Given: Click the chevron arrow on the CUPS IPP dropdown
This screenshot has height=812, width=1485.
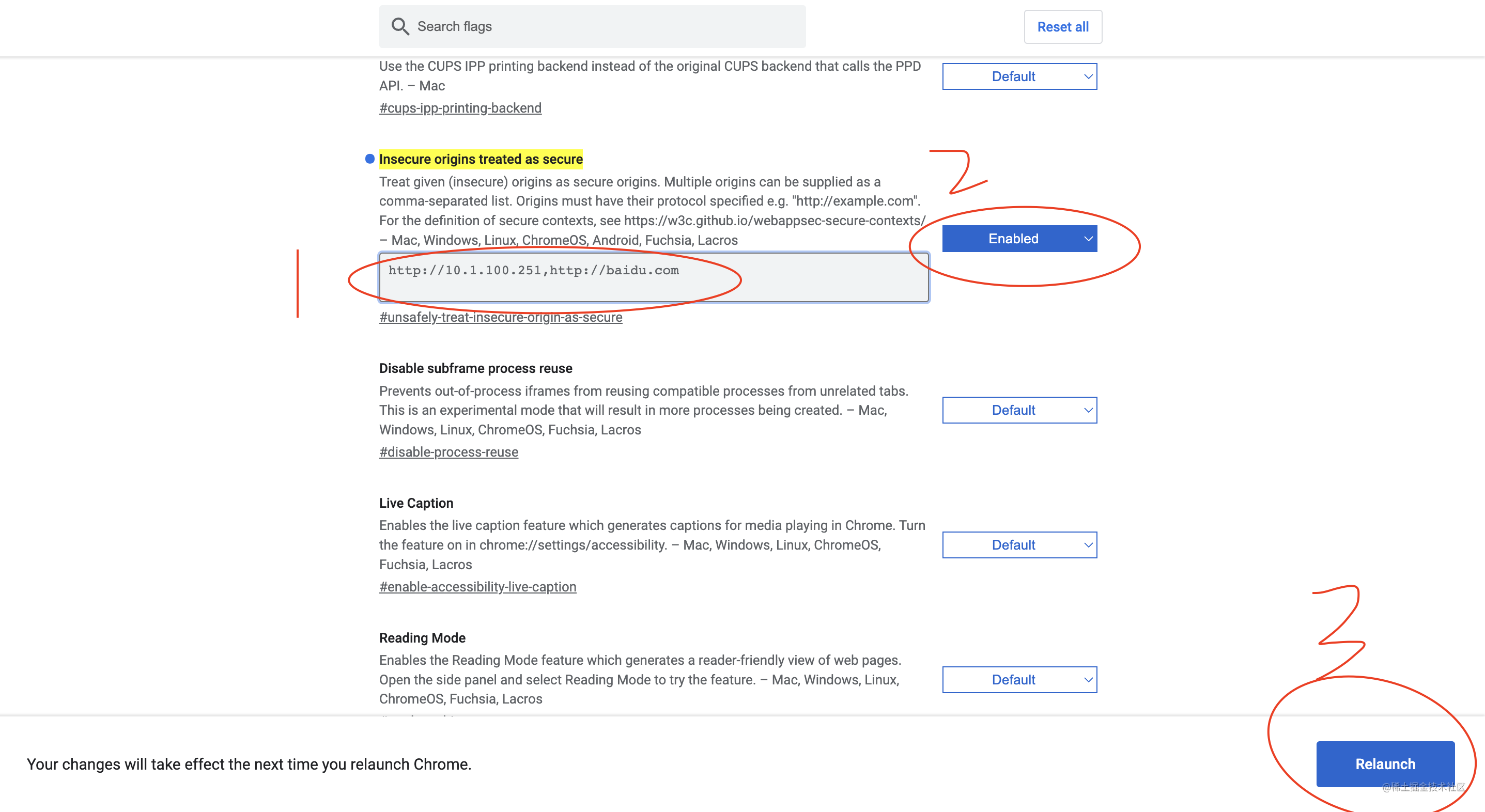Looking at the screenshot, I should click(x=1088, y=76).
